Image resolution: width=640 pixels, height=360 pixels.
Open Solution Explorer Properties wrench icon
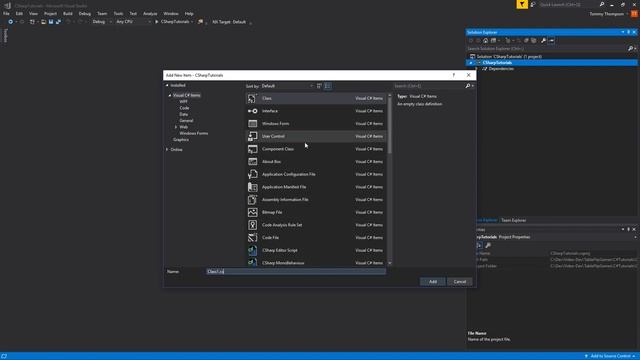coord(543,40)
